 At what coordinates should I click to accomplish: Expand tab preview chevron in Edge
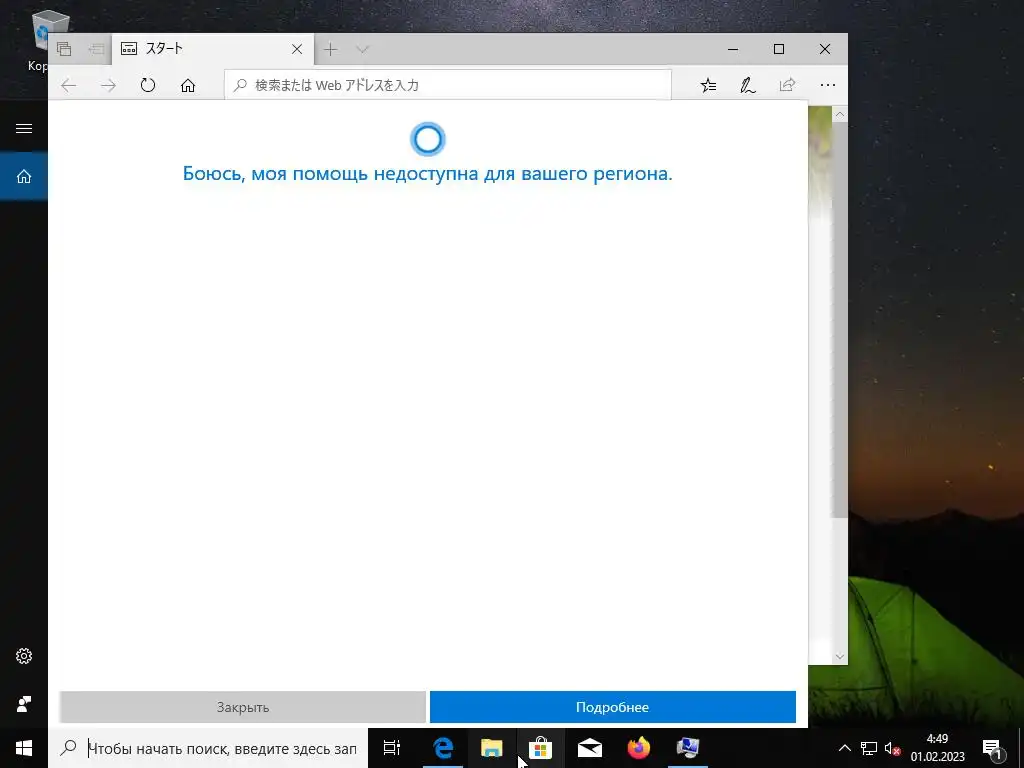(x=362, y=49)
